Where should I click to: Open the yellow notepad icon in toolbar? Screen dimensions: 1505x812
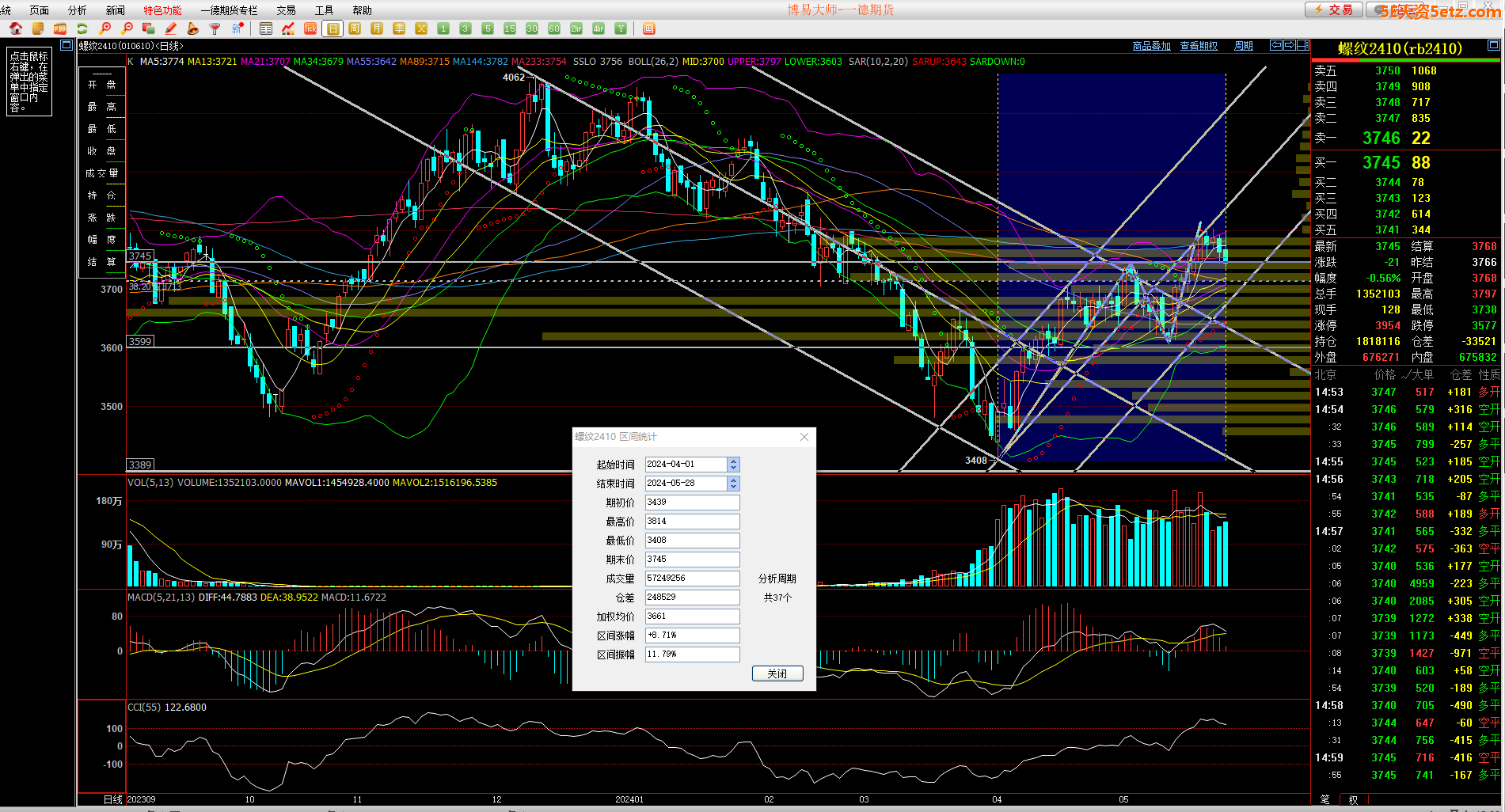(37, 28)
